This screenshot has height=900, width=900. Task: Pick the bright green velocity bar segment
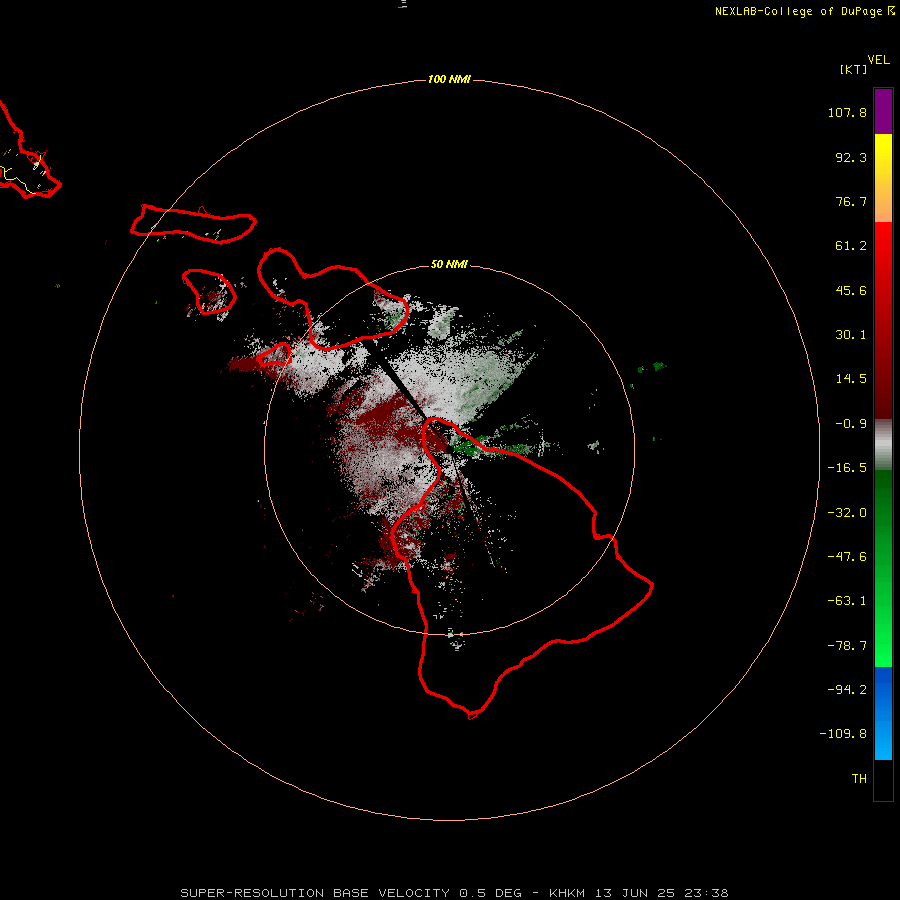click(x=883, y=568)
